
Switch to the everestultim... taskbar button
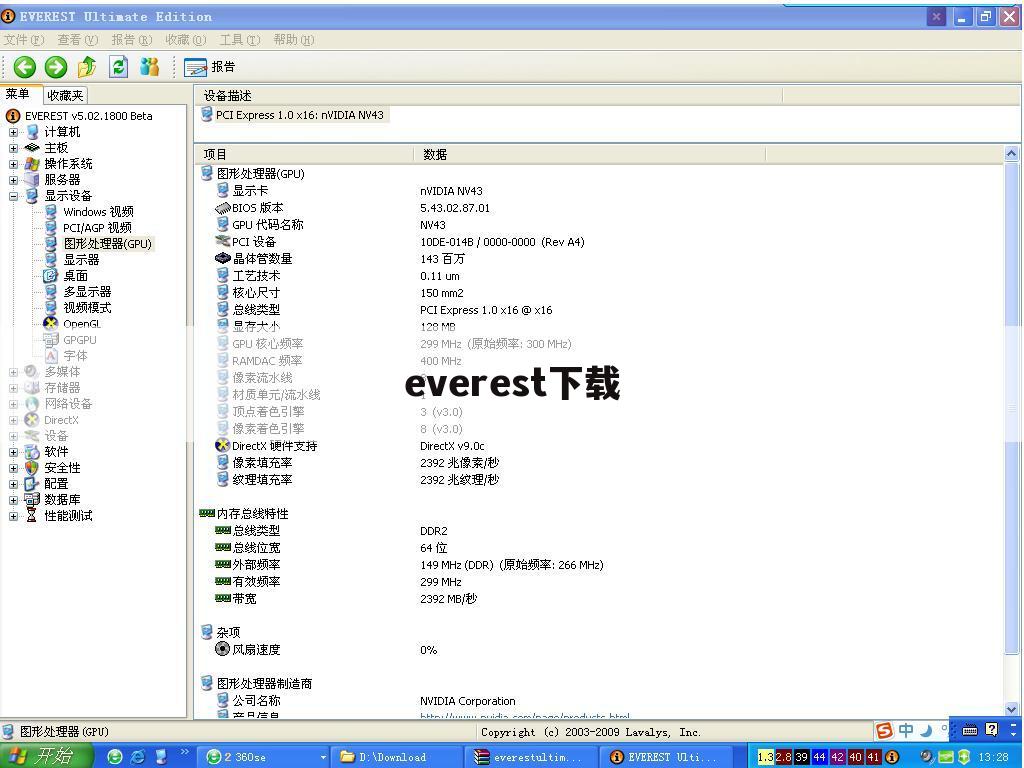click(x=530, y=757)
